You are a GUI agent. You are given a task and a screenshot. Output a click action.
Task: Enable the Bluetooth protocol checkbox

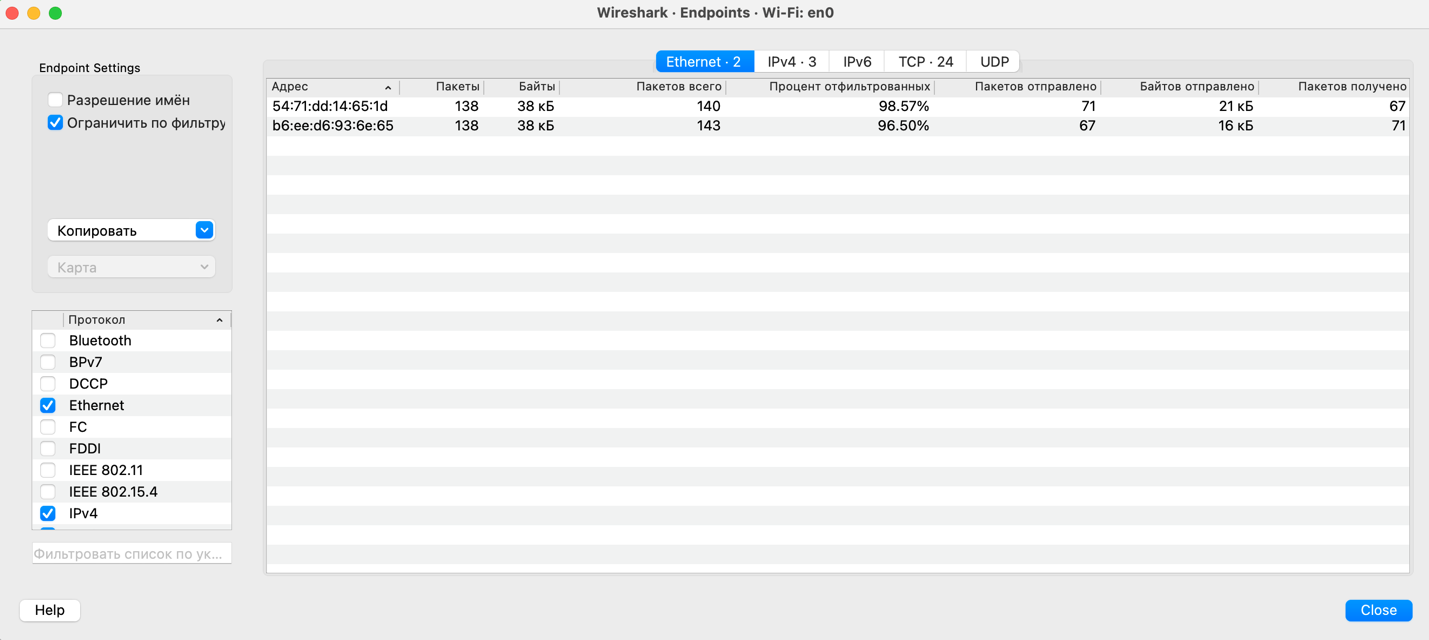[48, 341]
